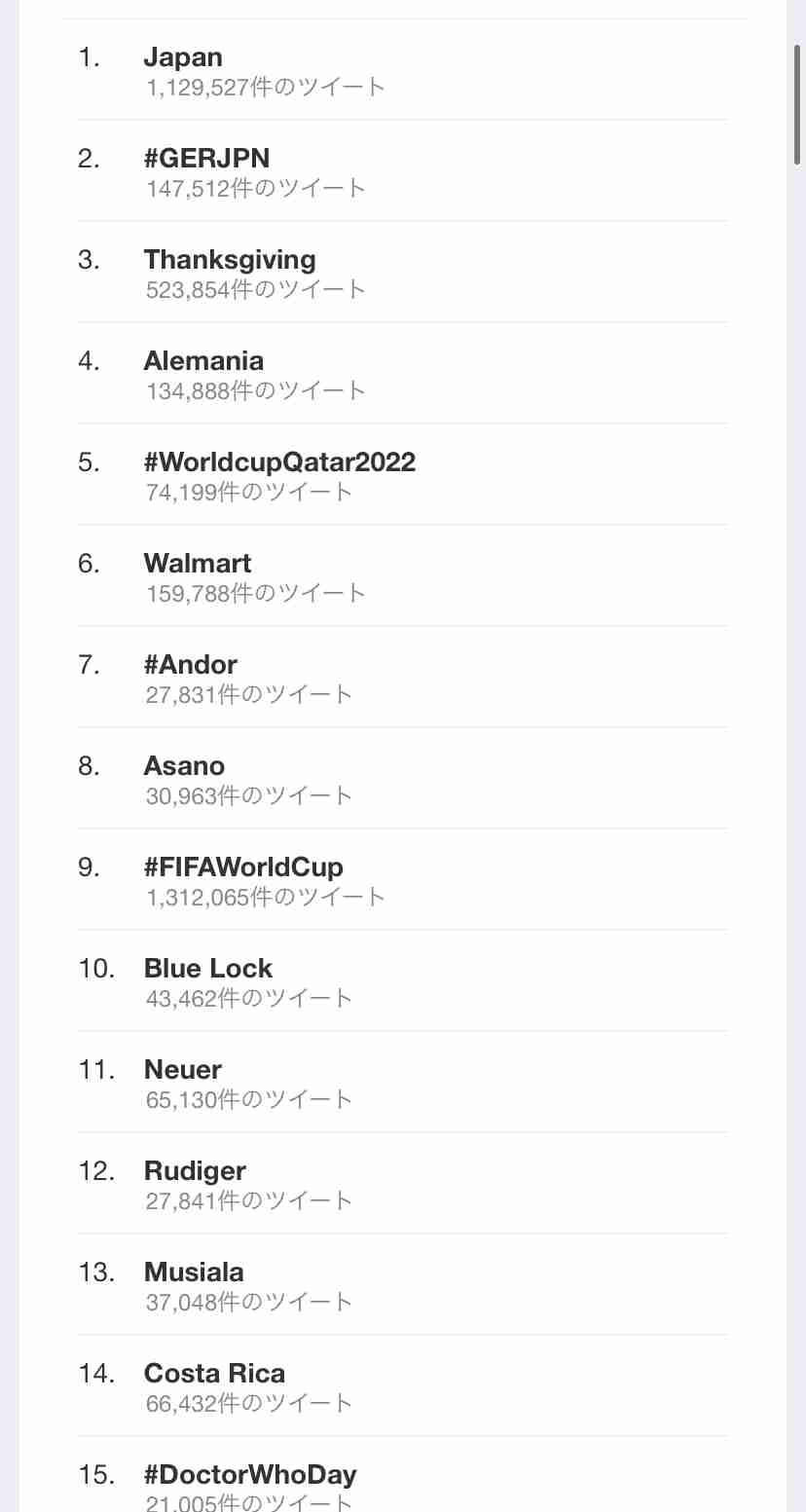Click the 66,432 tweet count under Costa Rica
Viewport: 806px width, 1512px height.
249,1404
